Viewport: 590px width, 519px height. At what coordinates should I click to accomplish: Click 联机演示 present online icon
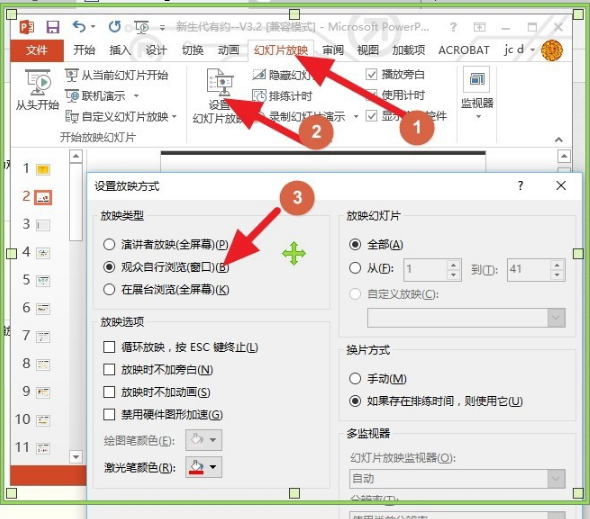(x=71, y=96)
